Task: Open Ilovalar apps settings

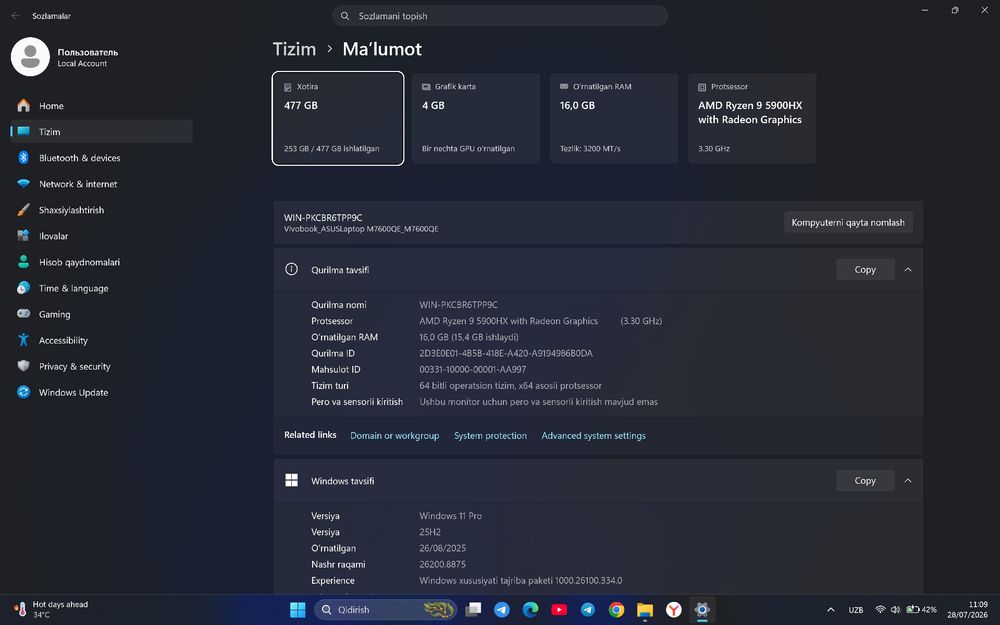Action: click(102, 236)
